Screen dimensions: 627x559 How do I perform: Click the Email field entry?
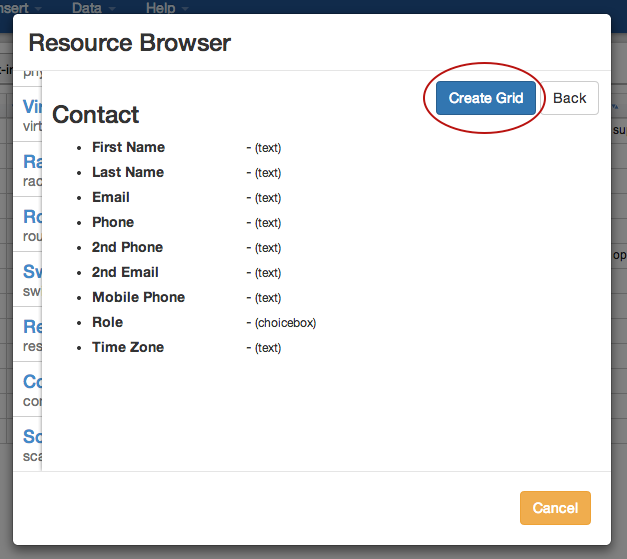click(111, 197)
